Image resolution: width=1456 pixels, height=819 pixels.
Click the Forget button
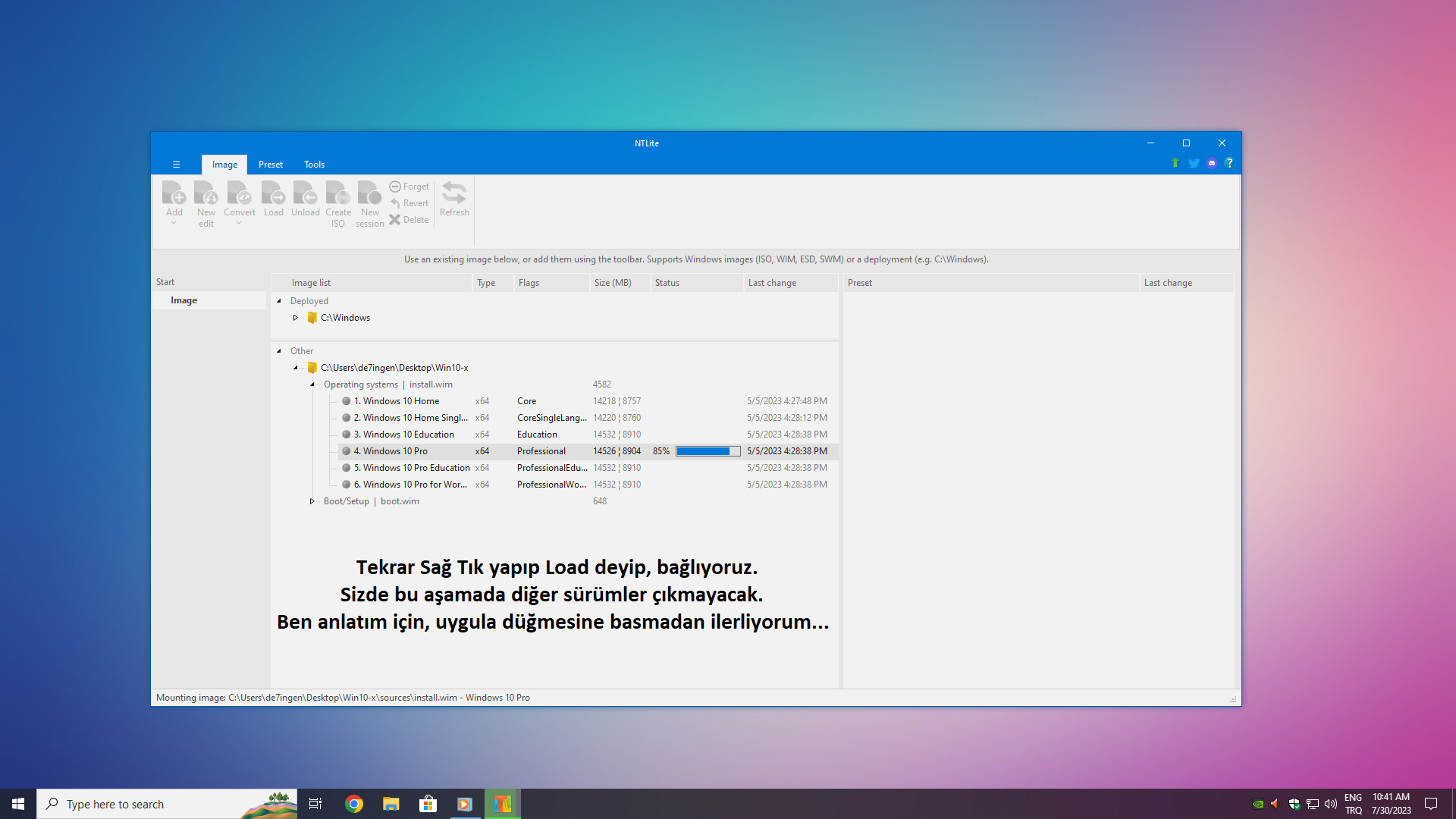tap(409, 187)
